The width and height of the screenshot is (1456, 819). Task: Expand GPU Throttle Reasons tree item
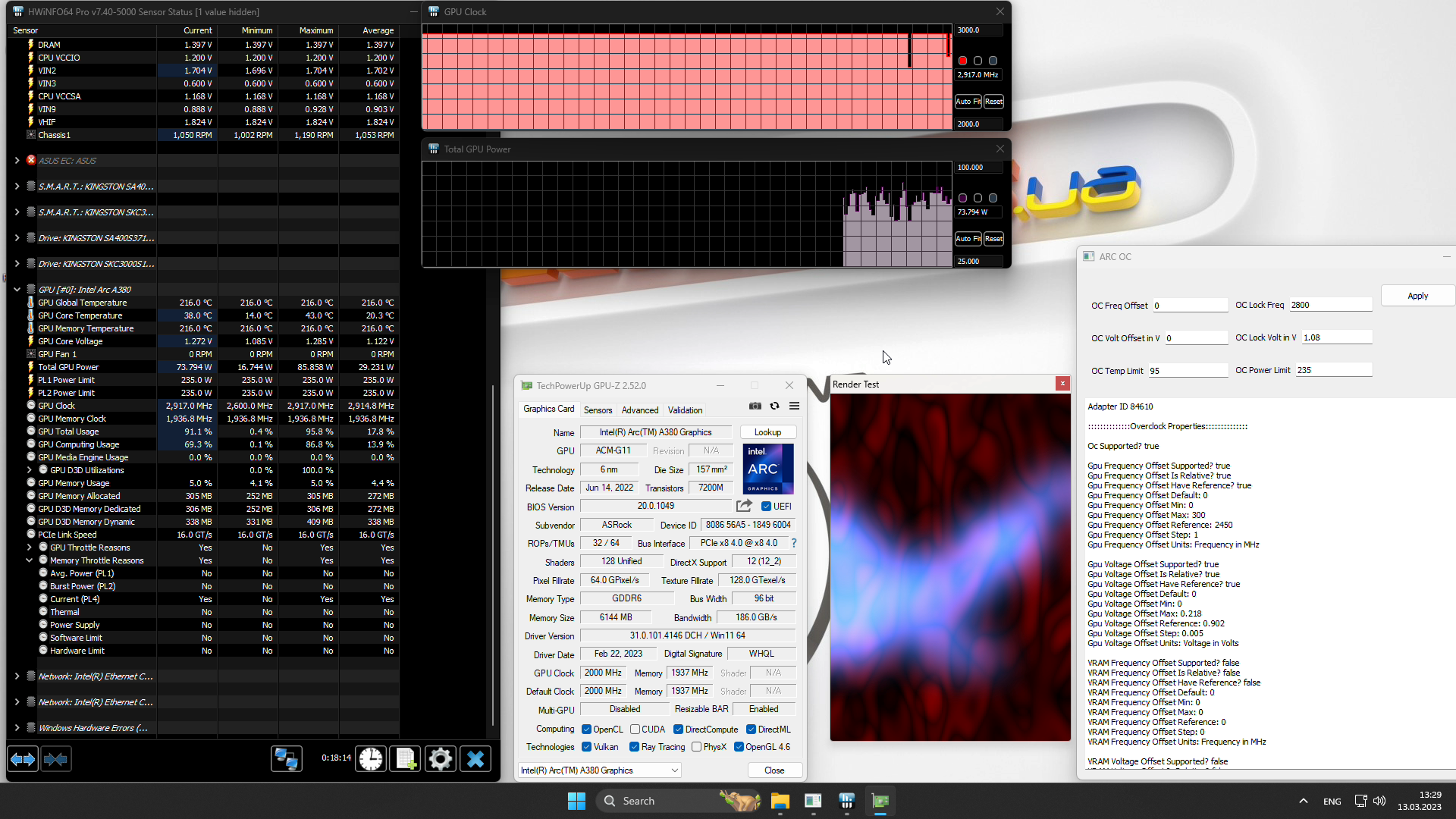pos(30,548)
